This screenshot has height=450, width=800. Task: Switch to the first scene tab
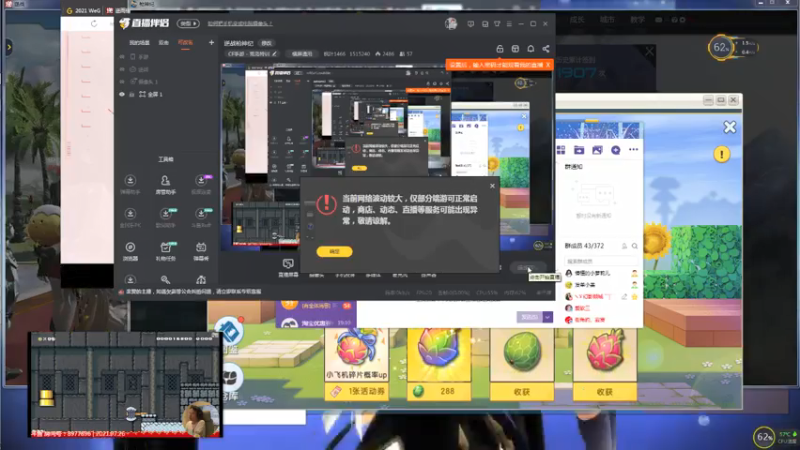[x=139, y=43]
